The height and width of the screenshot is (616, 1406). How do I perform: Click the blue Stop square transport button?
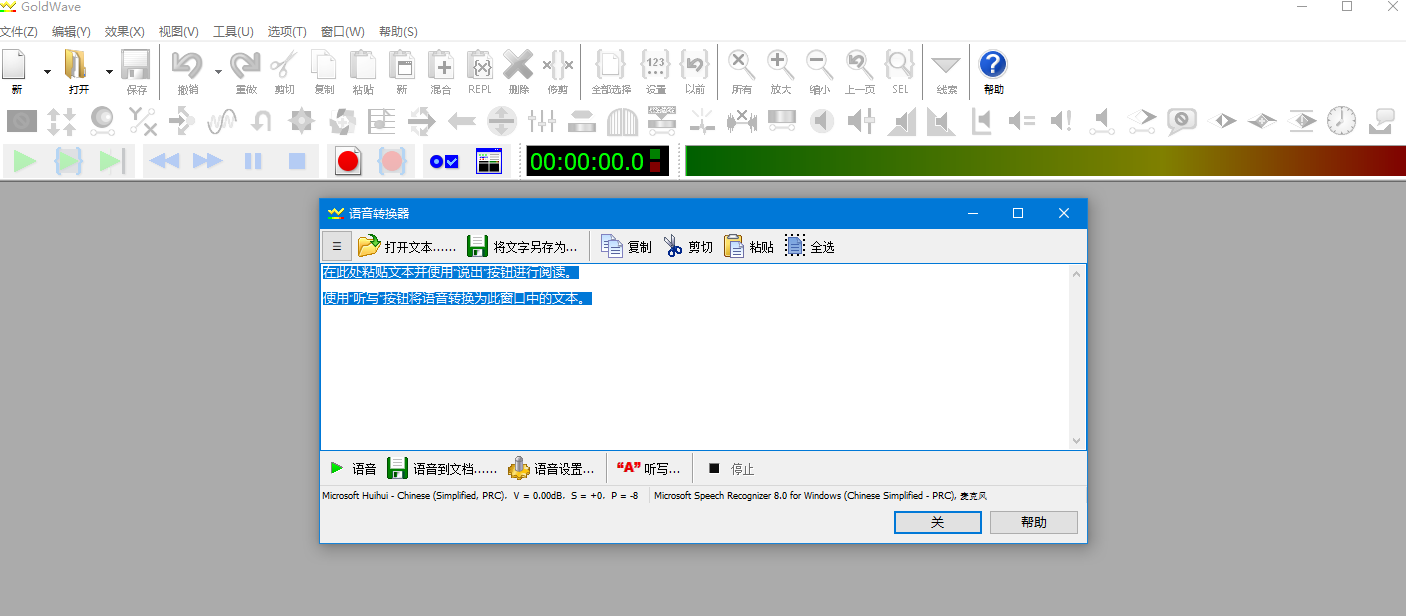coord(297,161)
